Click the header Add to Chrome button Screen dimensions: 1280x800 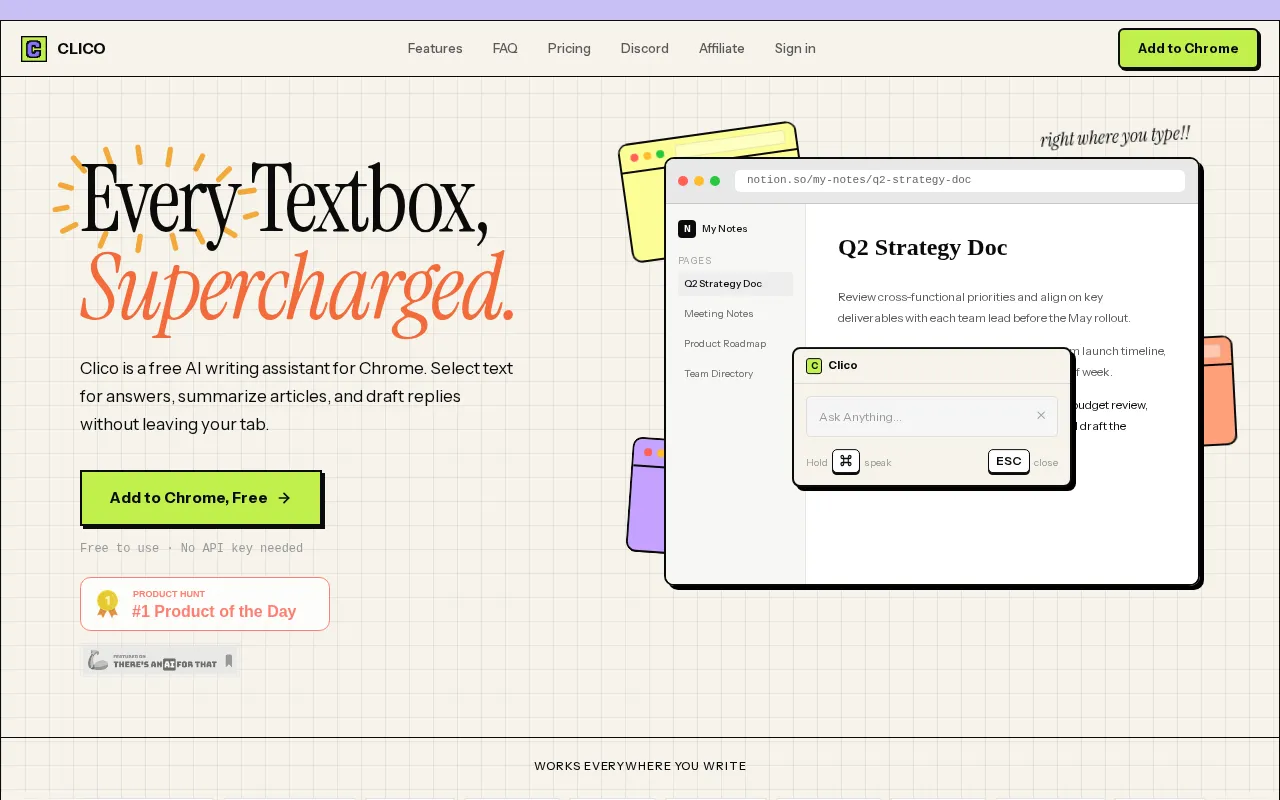coord(1188,48)
